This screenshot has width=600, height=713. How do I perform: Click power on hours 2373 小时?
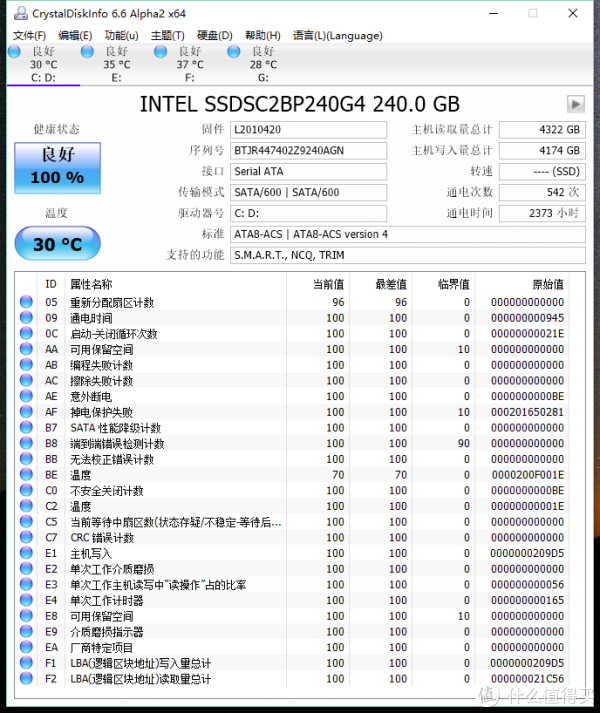point(542,213)
